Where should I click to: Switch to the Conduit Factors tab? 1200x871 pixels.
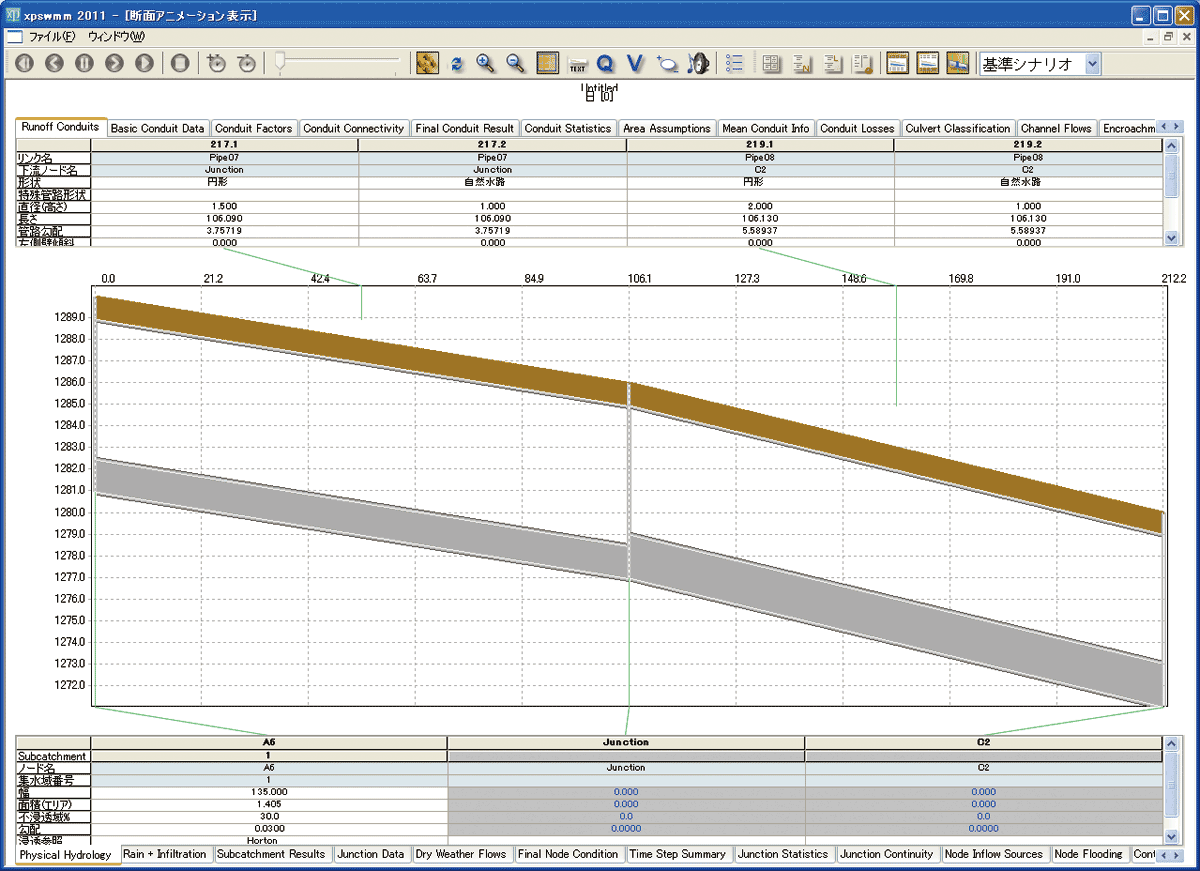[x=254, y=128]
